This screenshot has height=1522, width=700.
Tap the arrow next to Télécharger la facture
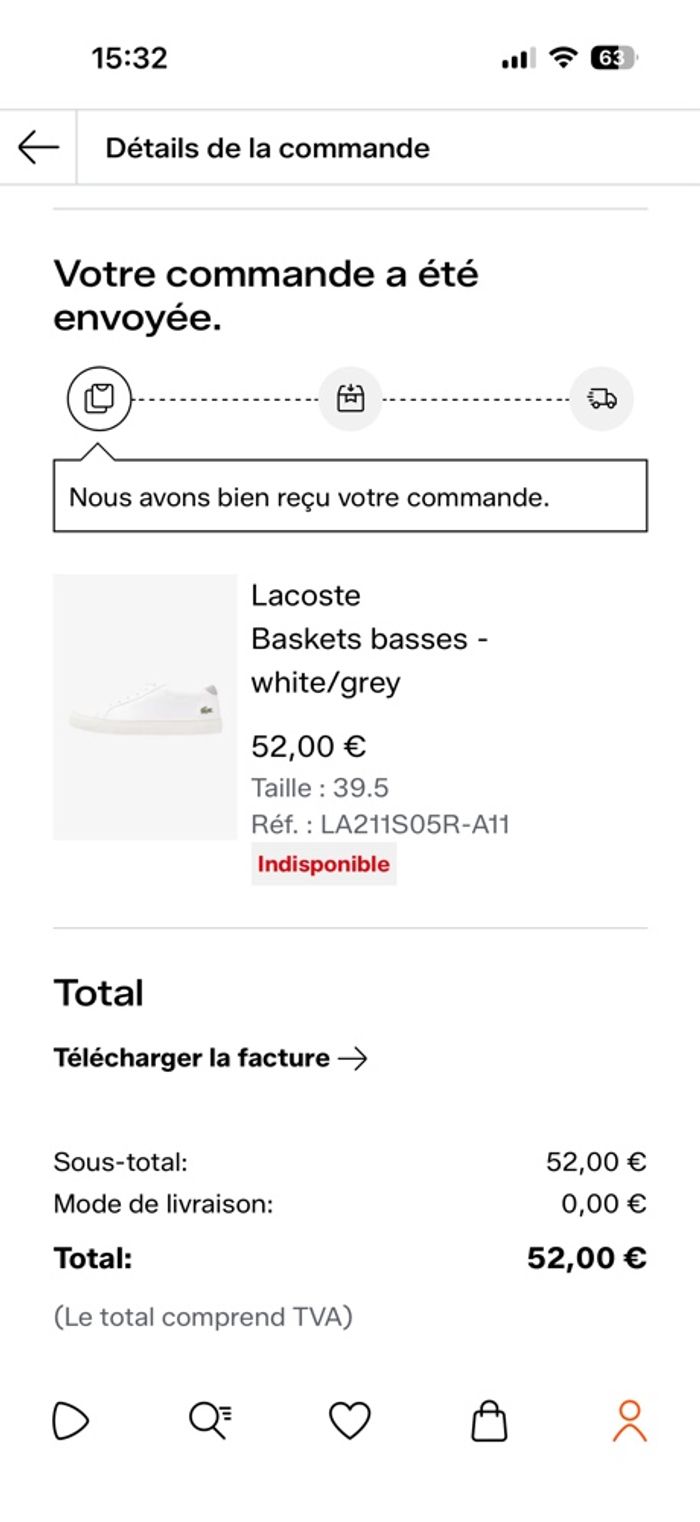coord(353,1058)
